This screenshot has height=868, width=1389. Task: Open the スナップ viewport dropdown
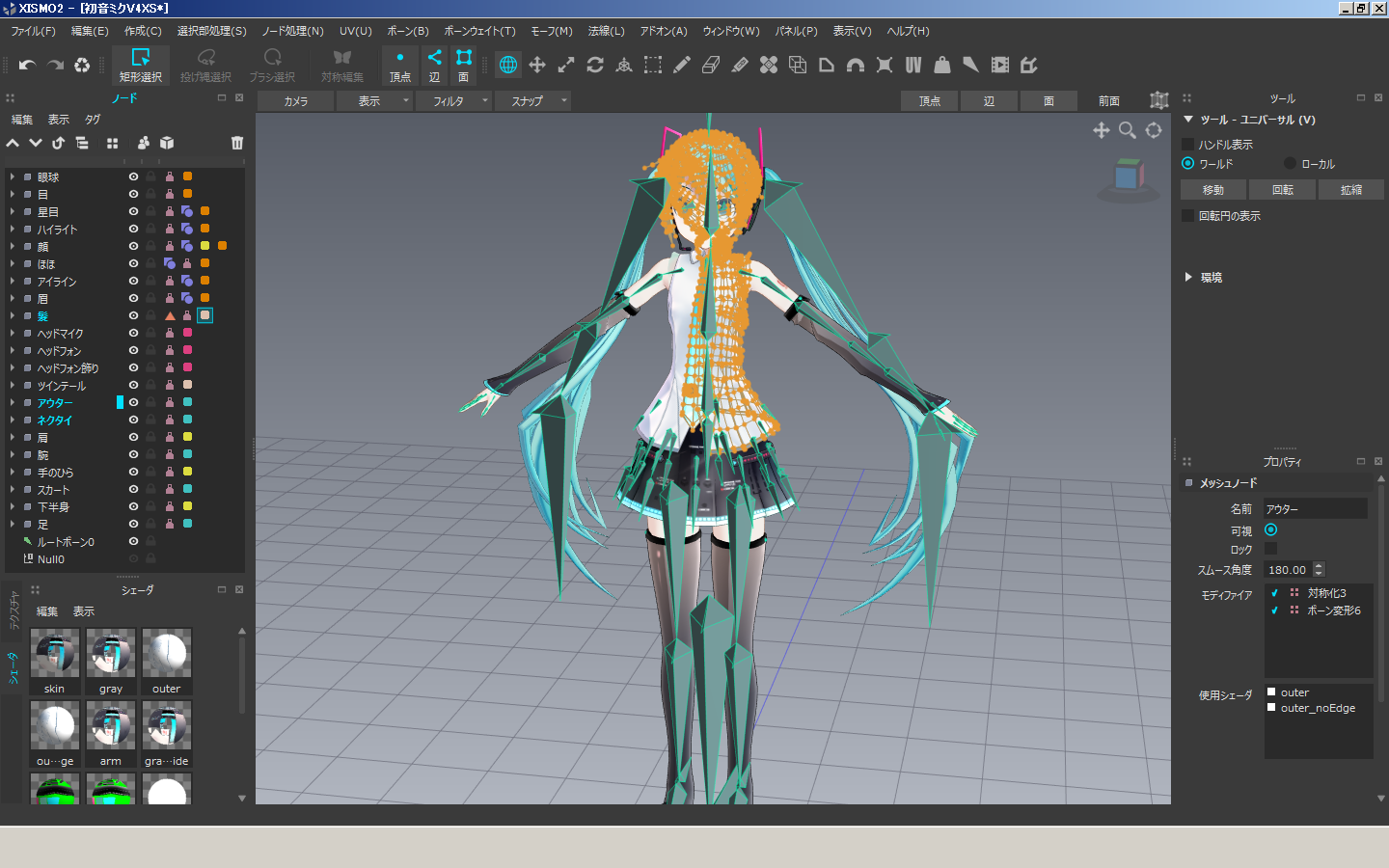tap(533, 100)
